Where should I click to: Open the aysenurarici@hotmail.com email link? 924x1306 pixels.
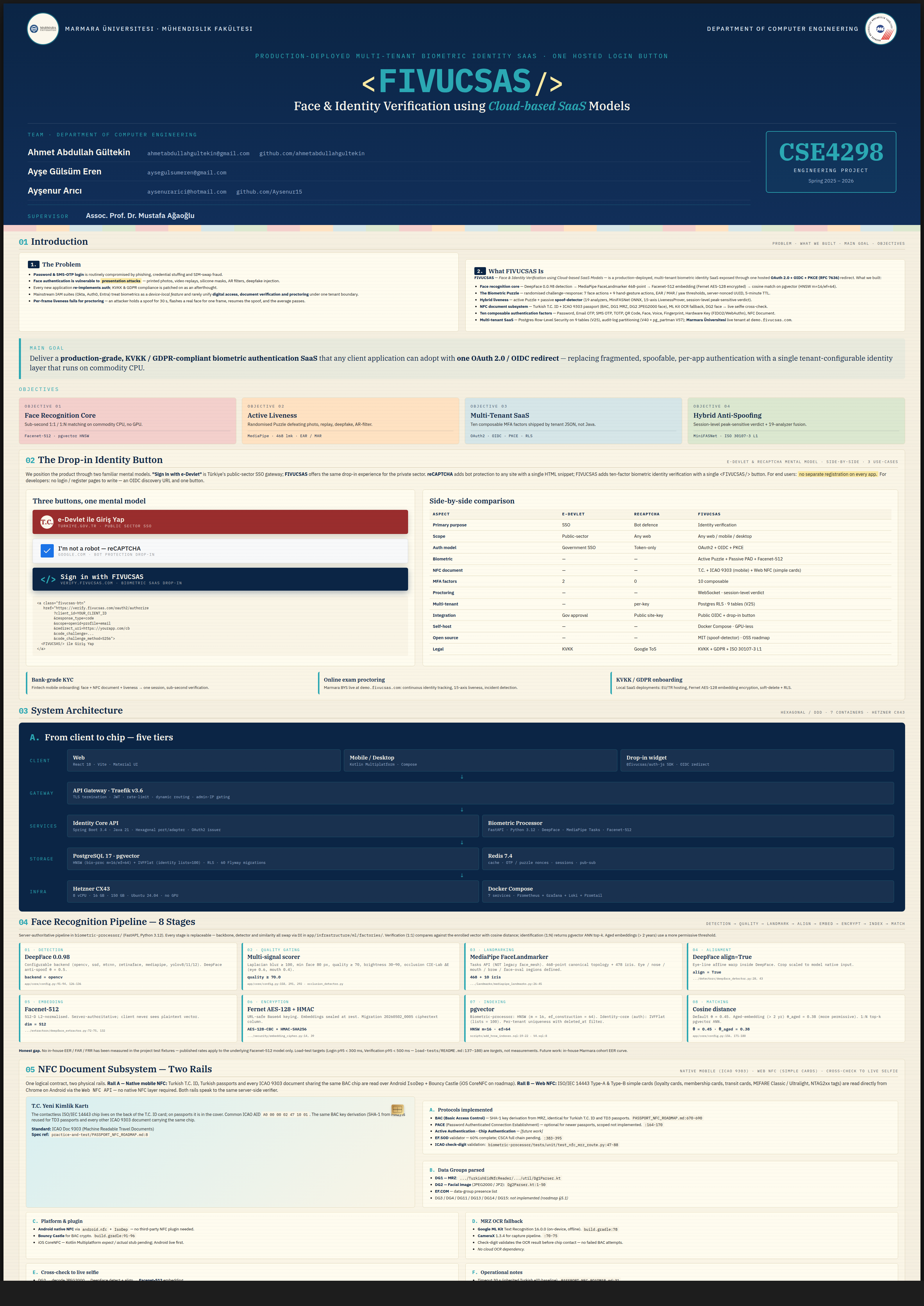187,192
